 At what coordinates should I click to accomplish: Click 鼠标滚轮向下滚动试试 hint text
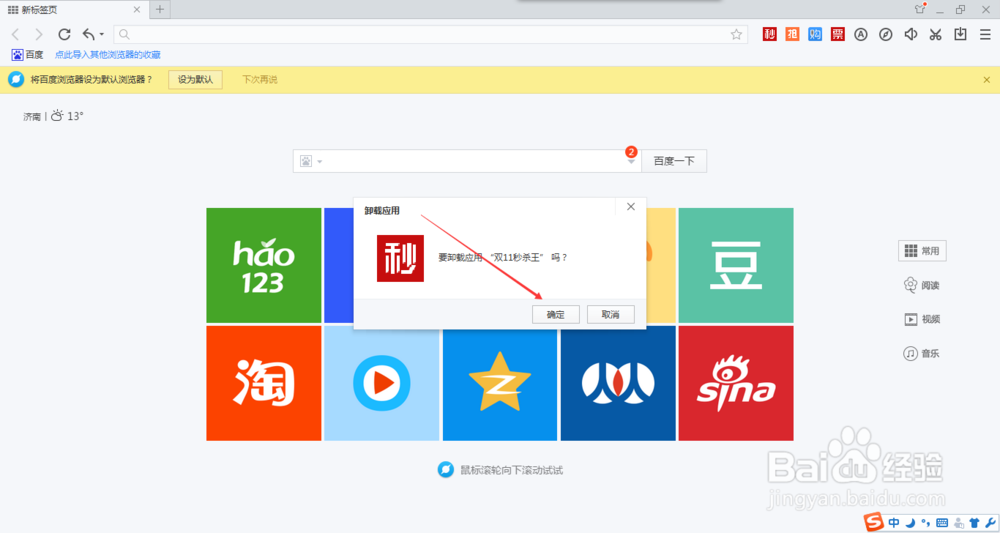[x=511, y=471]
